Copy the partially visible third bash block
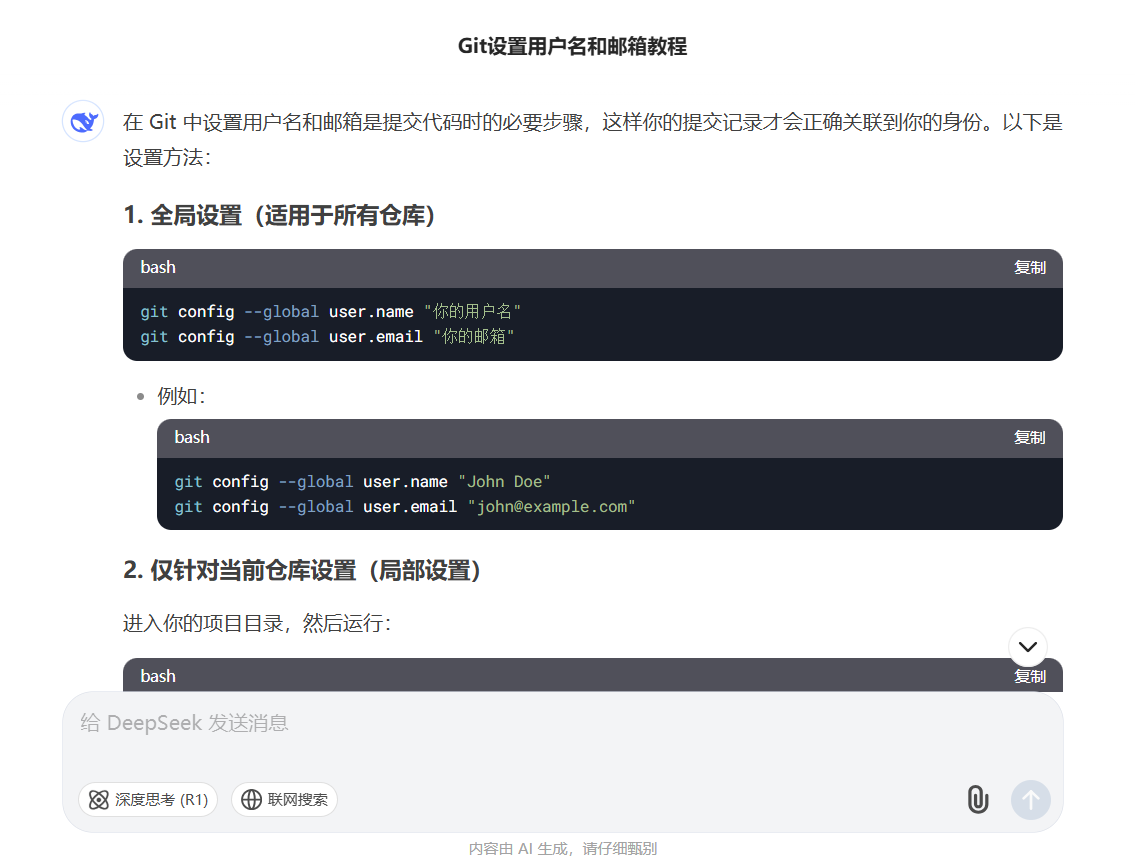The image size is (1135, 860). [1029, 677]
